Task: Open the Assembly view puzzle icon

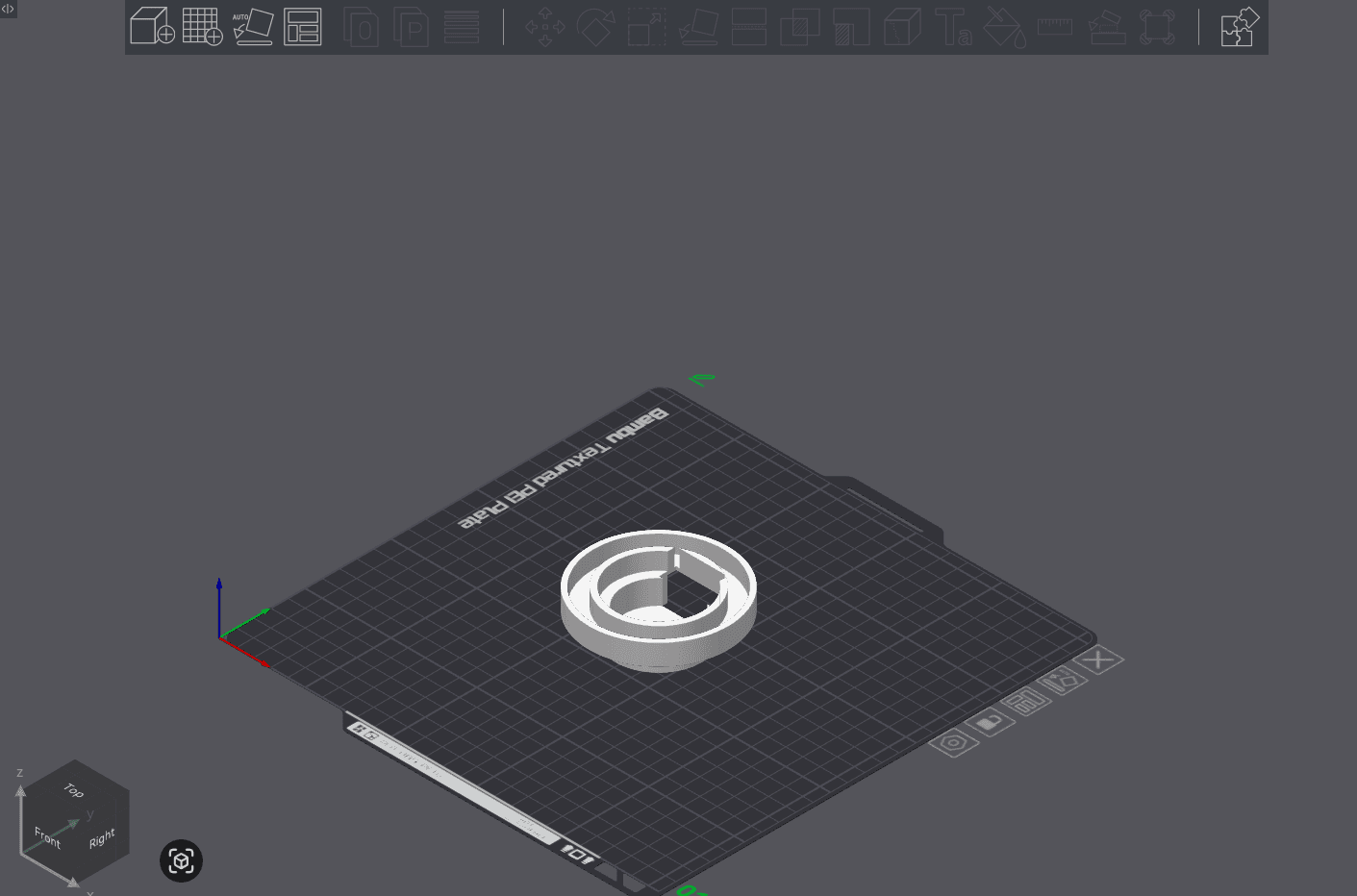Action: 1239,27
